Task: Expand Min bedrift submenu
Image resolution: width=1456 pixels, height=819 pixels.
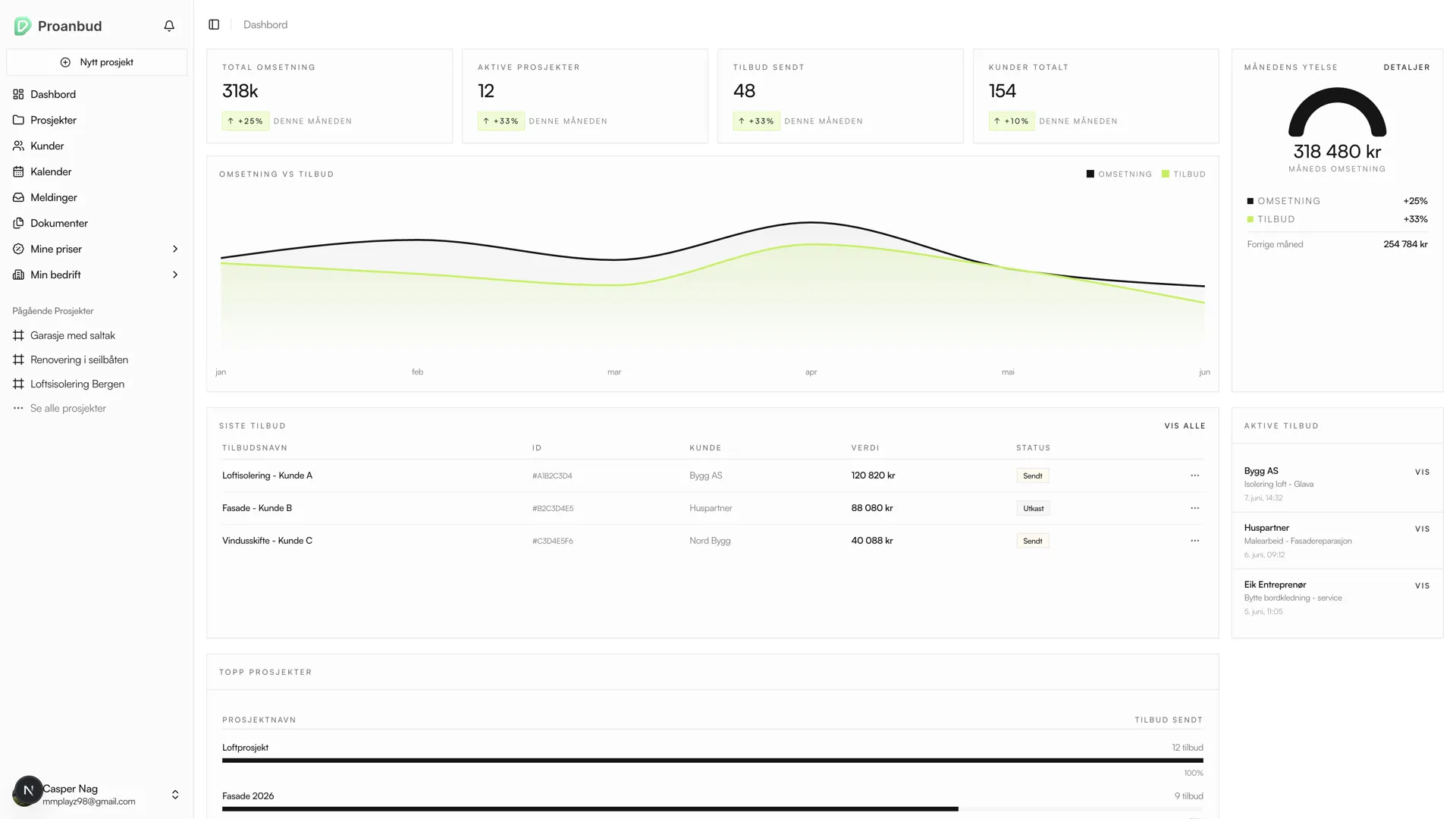Action: coord(175,275)
